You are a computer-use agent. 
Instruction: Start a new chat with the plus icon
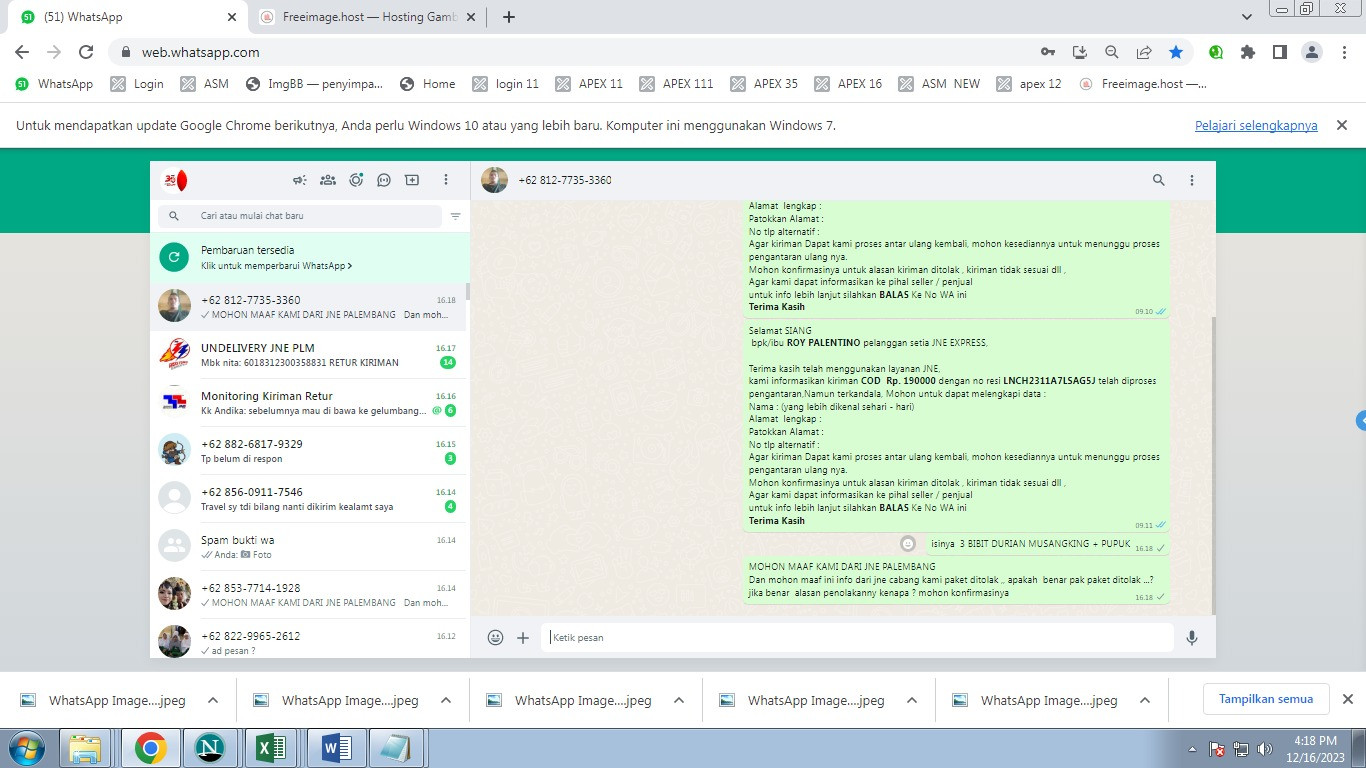coord(412,180)
